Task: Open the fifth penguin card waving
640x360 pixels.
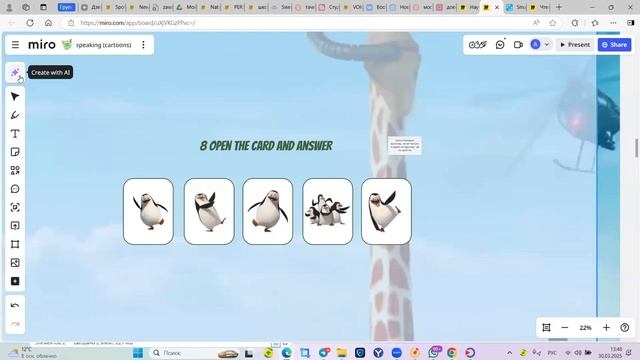Action: 387,211
